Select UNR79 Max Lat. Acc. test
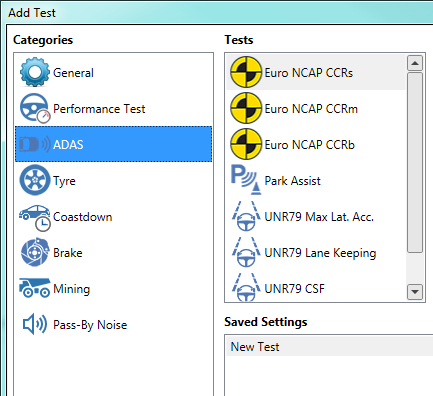 (316, 216)
